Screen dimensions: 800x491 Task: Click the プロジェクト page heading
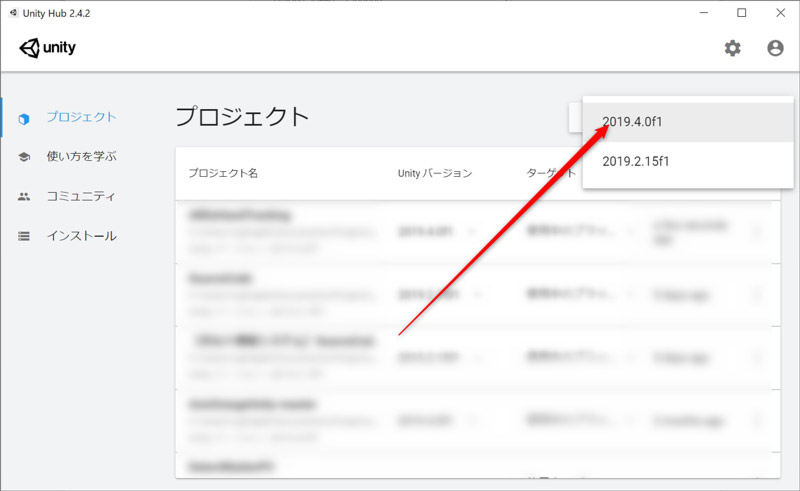[242, 116]
